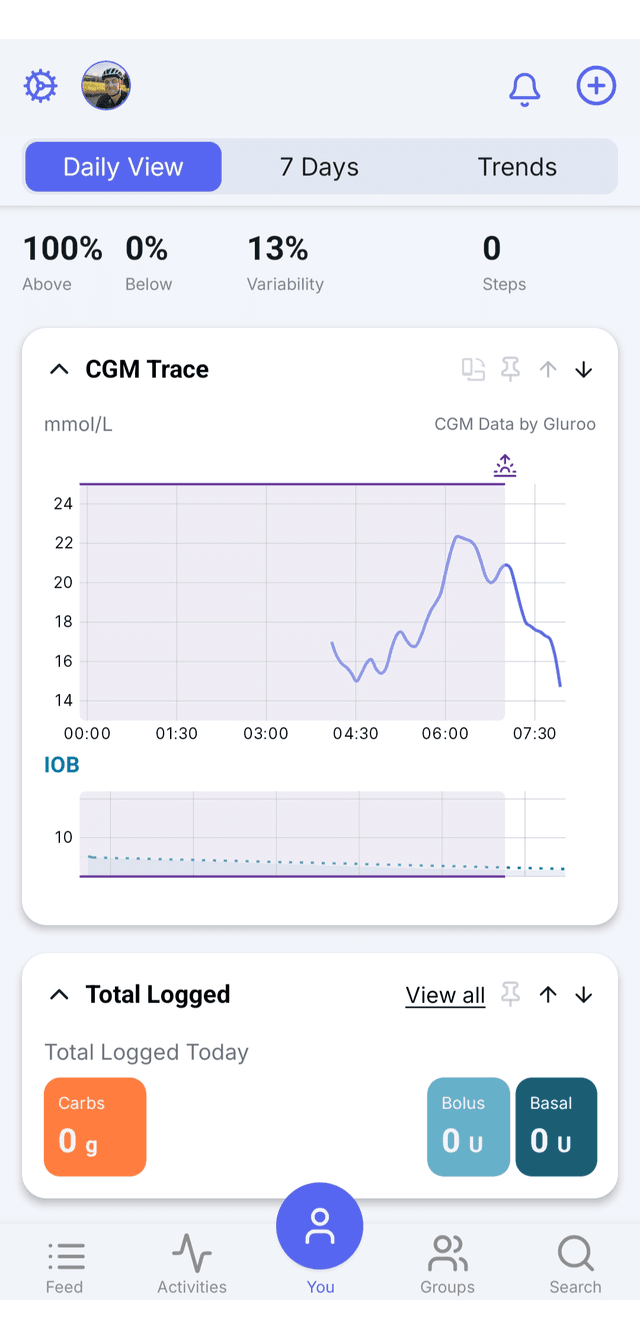Viewport: 640px width, 1339px height.
Task: Pin the Total Logged card
Action: point(510,994)
